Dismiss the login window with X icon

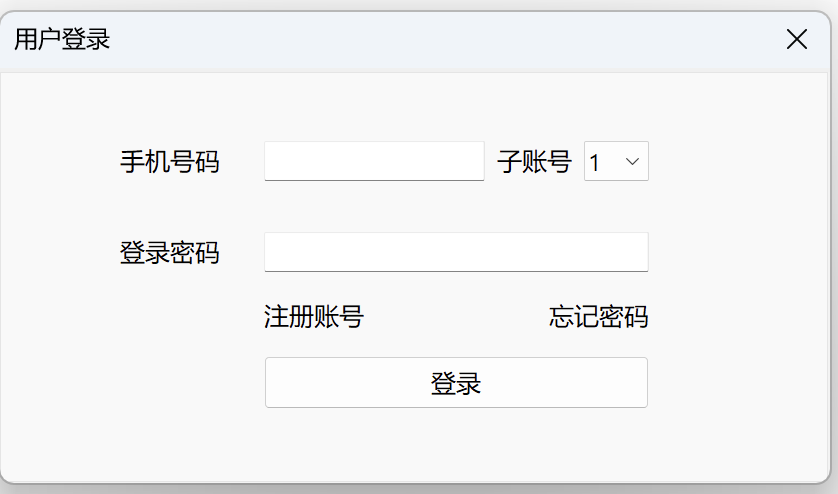point(797,40)
